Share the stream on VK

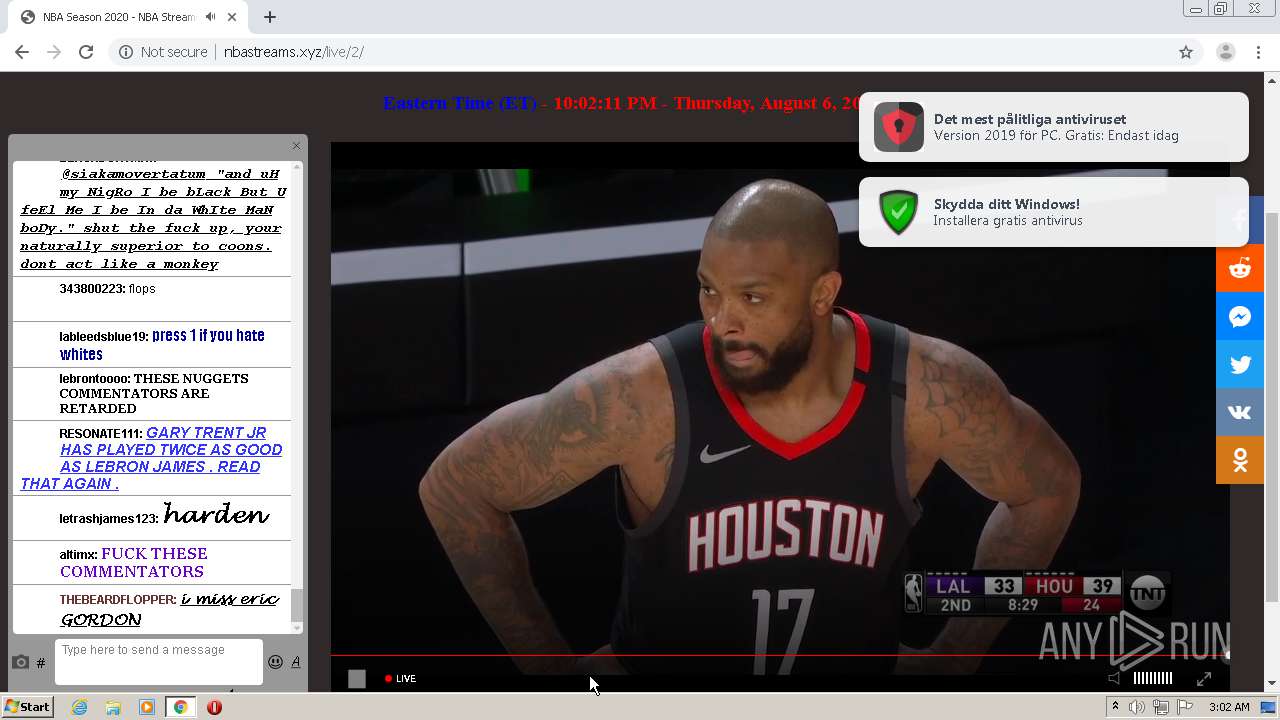tap(1240, 412)
